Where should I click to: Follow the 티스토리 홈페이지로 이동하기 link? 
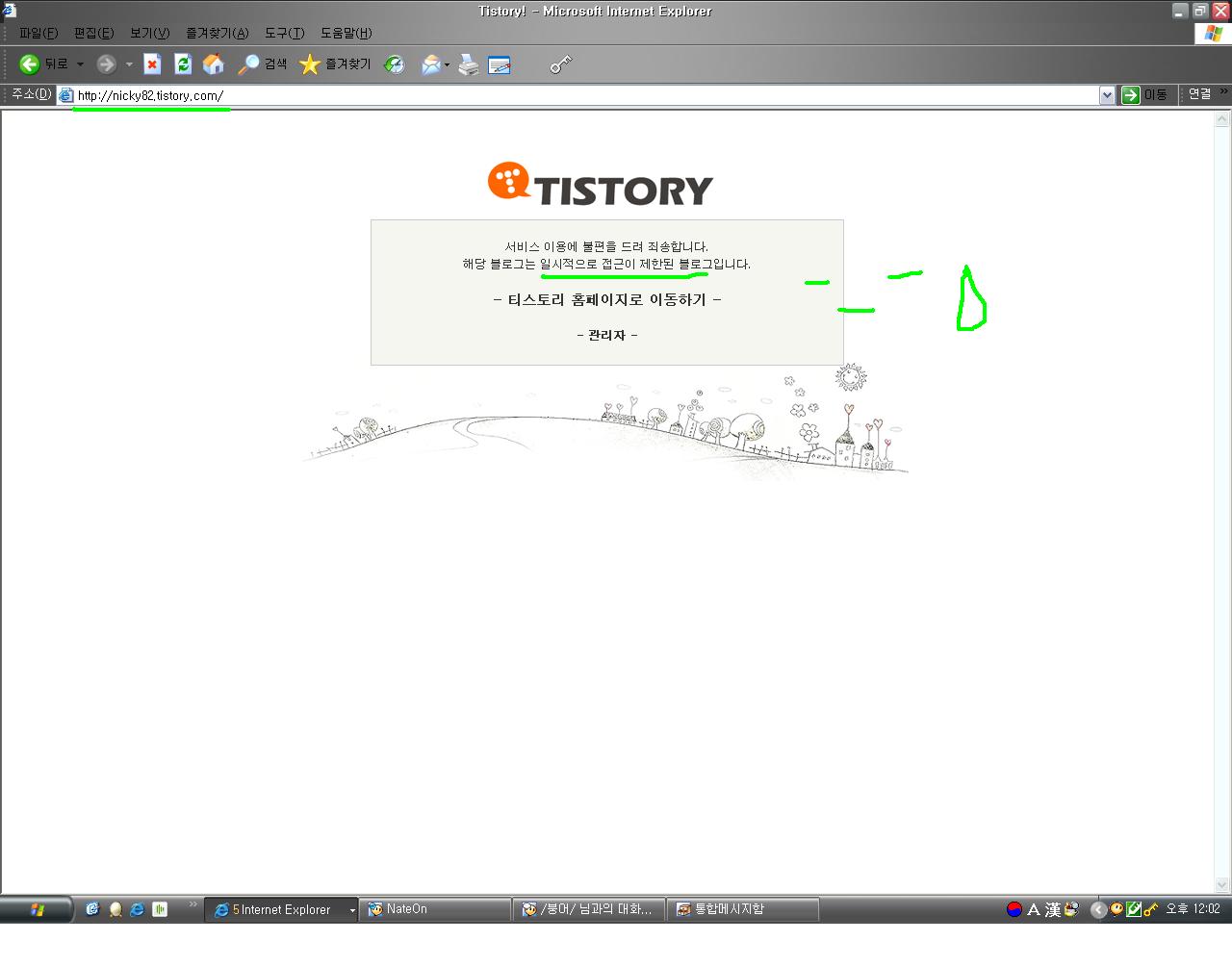click(607, 299)
